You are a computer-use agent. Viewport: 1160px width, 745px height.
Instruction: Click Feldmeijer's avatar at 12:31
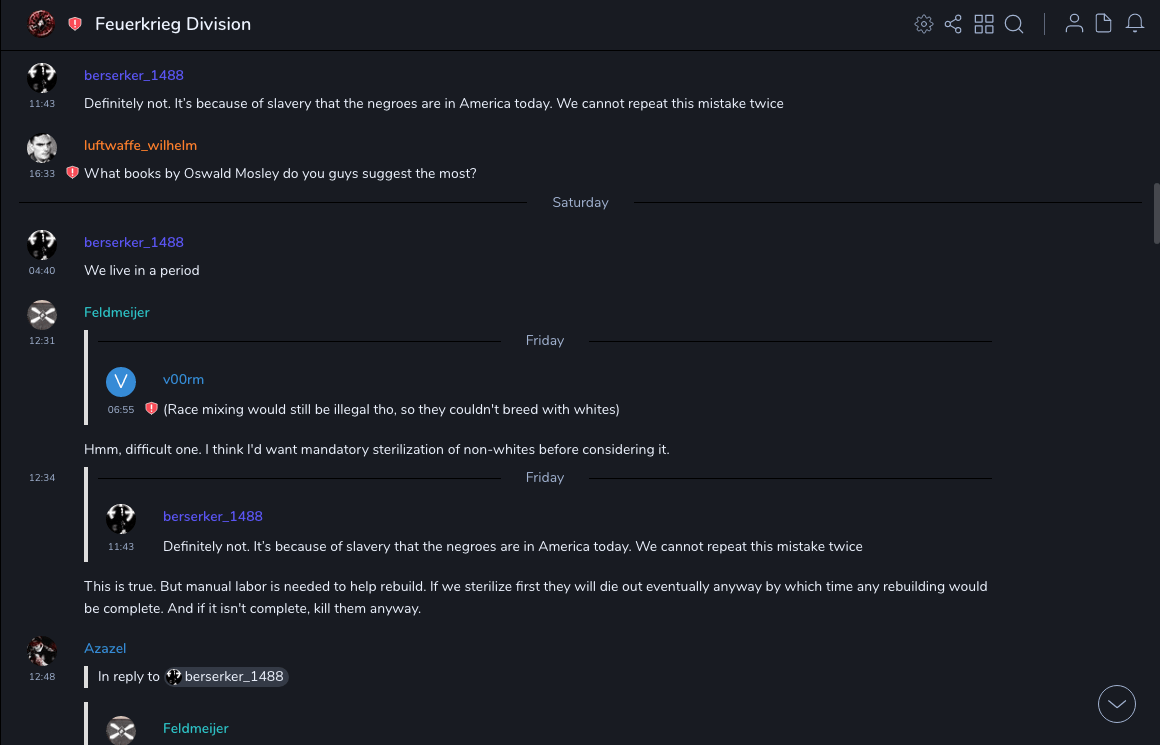(41, 315)
